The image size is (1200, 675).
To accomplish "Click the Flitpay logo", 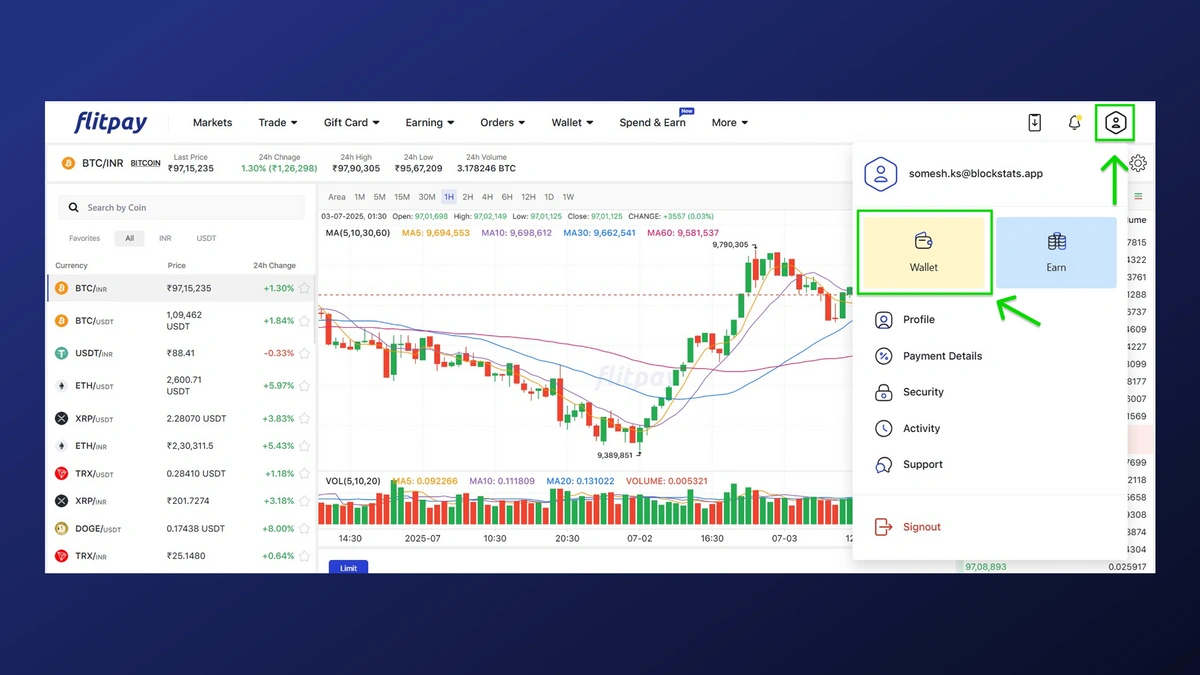I will [x=111, y=123].
